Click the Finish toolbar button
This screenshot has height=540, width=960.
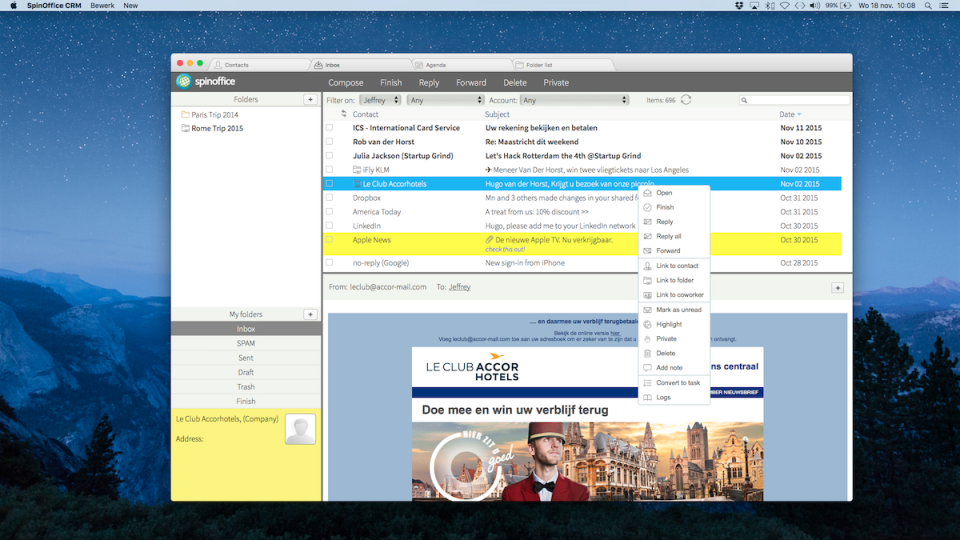(391, 83)
